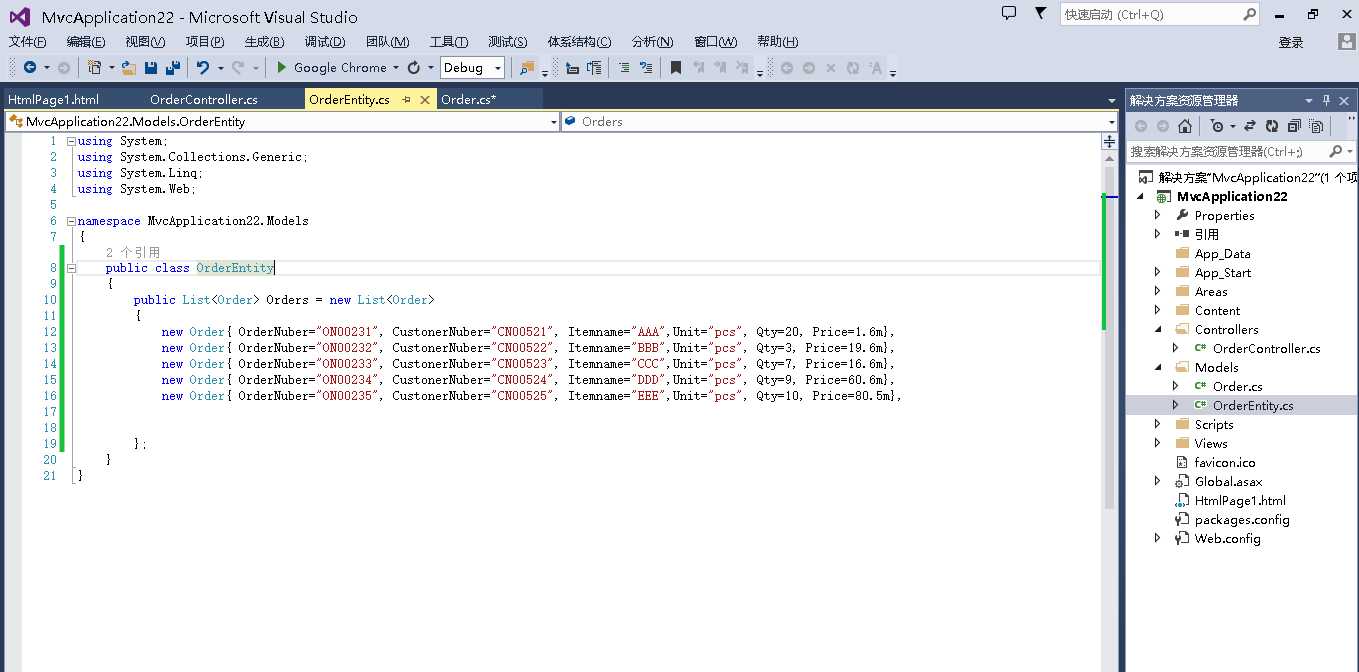Close the Solution Explorer panel
Viewport: 1359px width, 672px height.
[1345, 100]
